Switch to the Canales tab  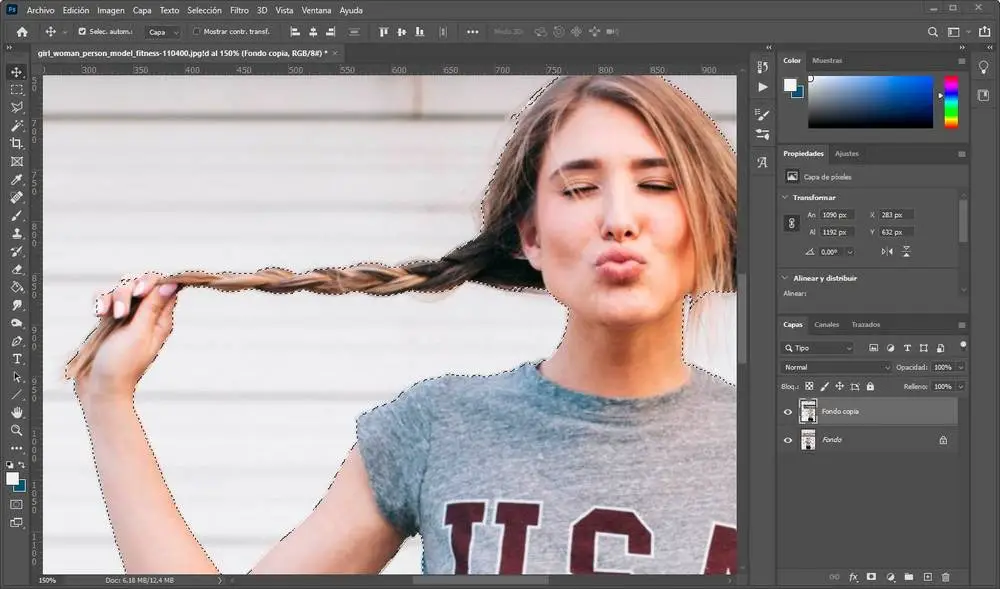click(826, 325)
